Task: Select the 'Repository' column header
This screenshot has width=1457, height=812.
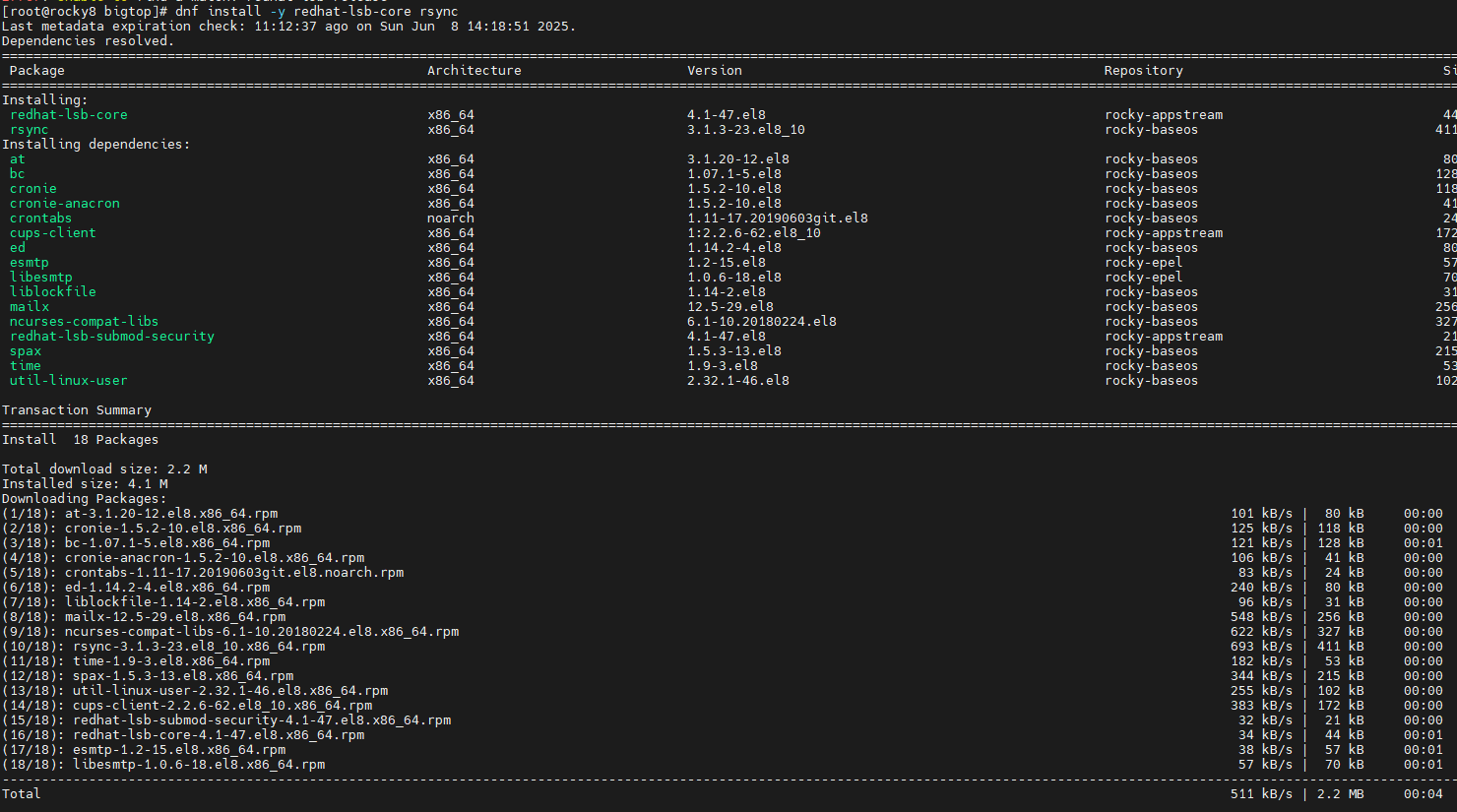Action: 1144,71
